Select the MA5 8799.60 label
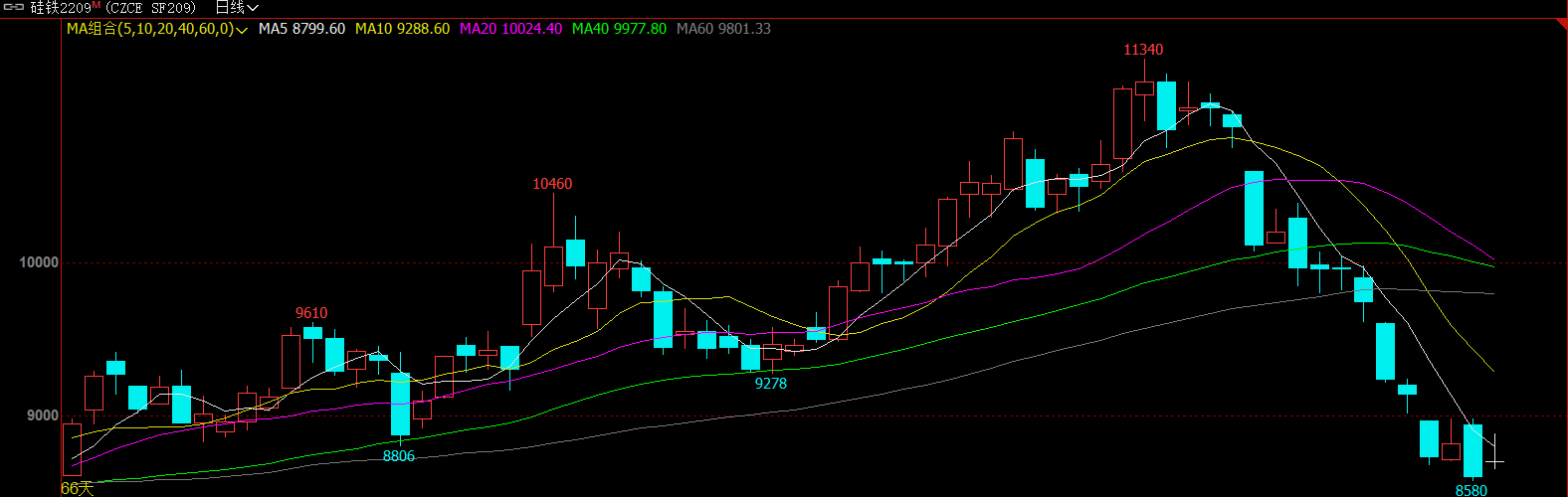 [301, 29]
